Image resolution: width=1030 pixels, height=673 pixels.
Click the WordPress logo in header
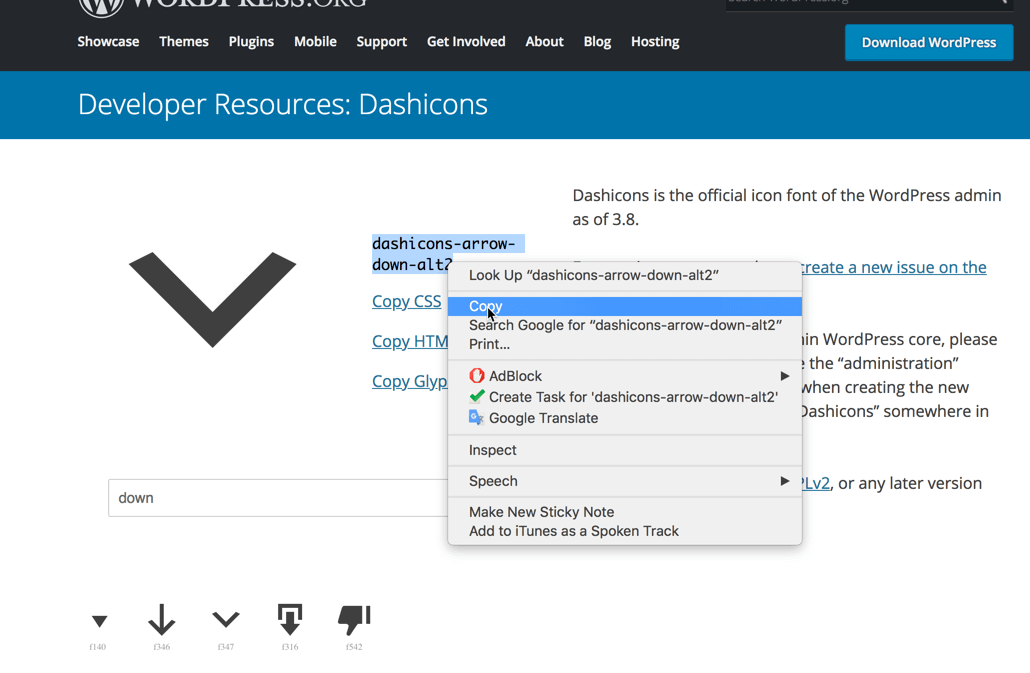tap(99, 5)
